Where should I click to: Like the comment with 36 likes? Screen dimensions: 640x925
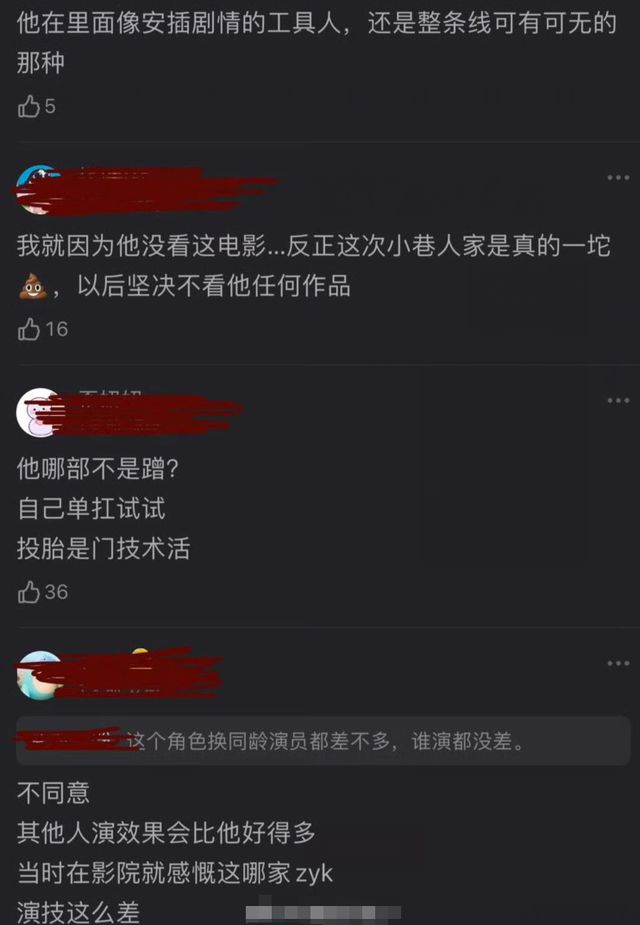(28, 592)
